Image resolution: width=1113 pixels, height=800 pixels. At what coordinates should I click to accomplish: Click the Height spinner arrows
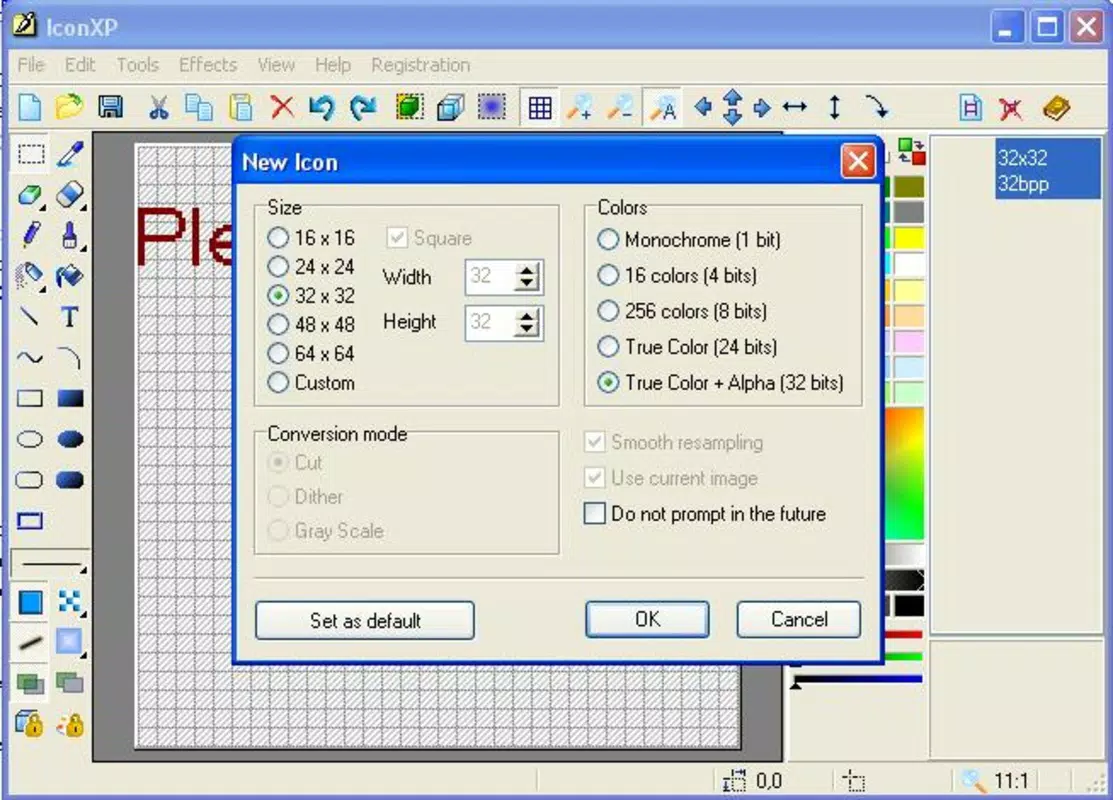[527, 323]
